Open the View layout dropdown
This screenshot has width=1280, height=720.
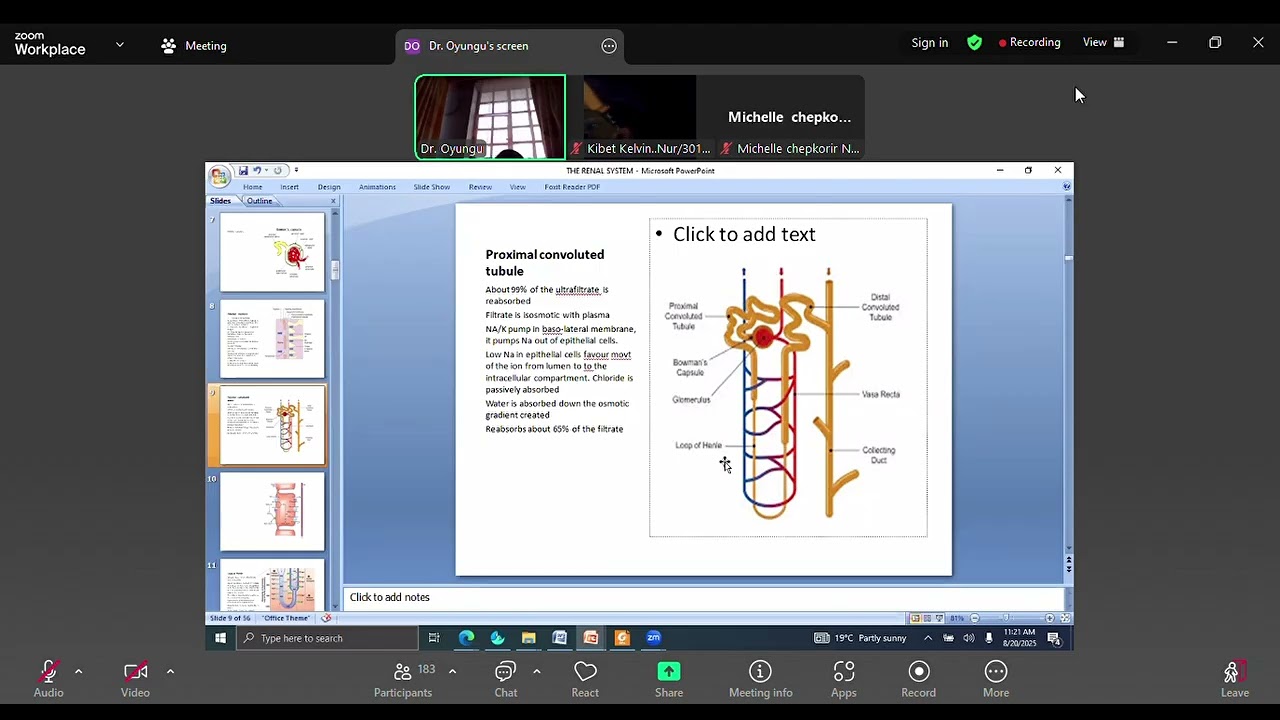(1104, 42)
